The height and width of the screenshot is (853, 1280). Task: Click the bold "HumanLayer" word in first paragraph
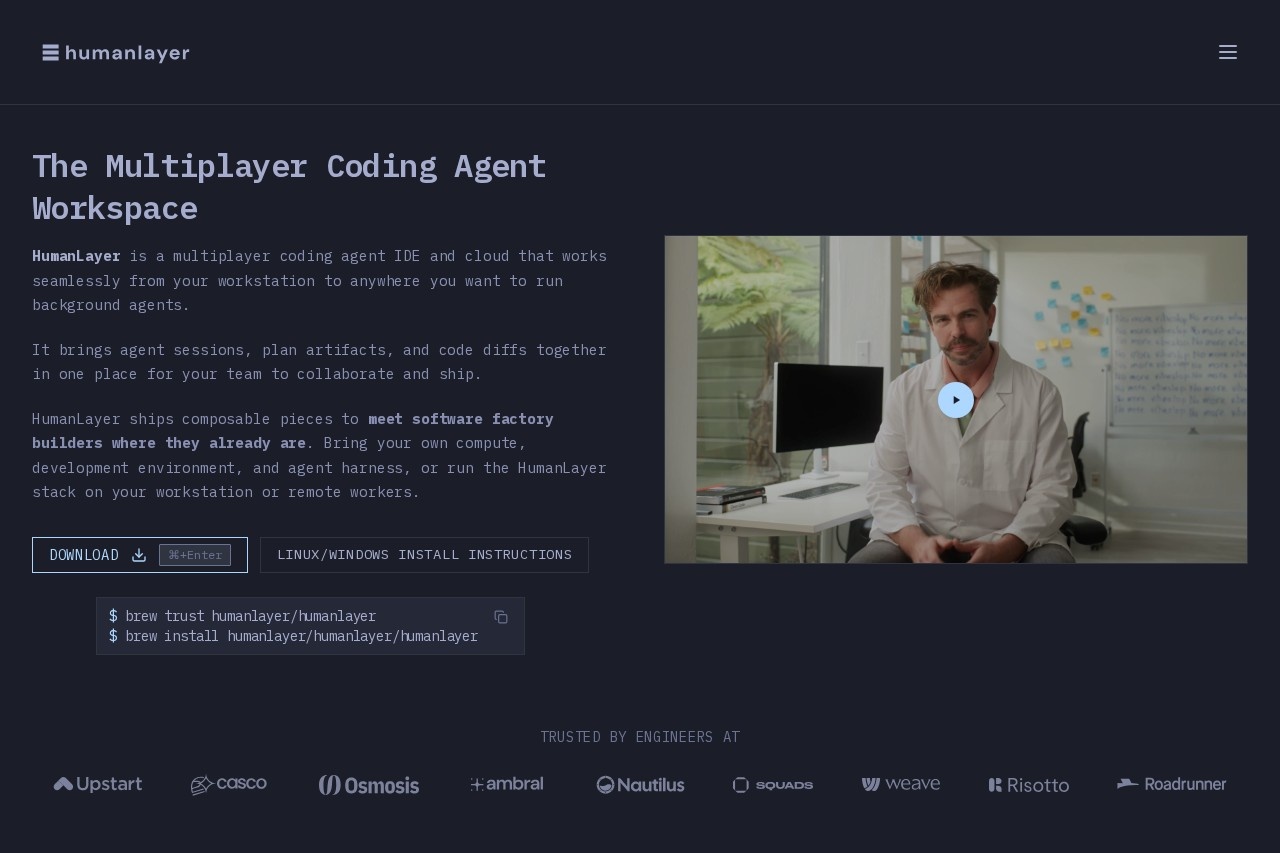76,256
